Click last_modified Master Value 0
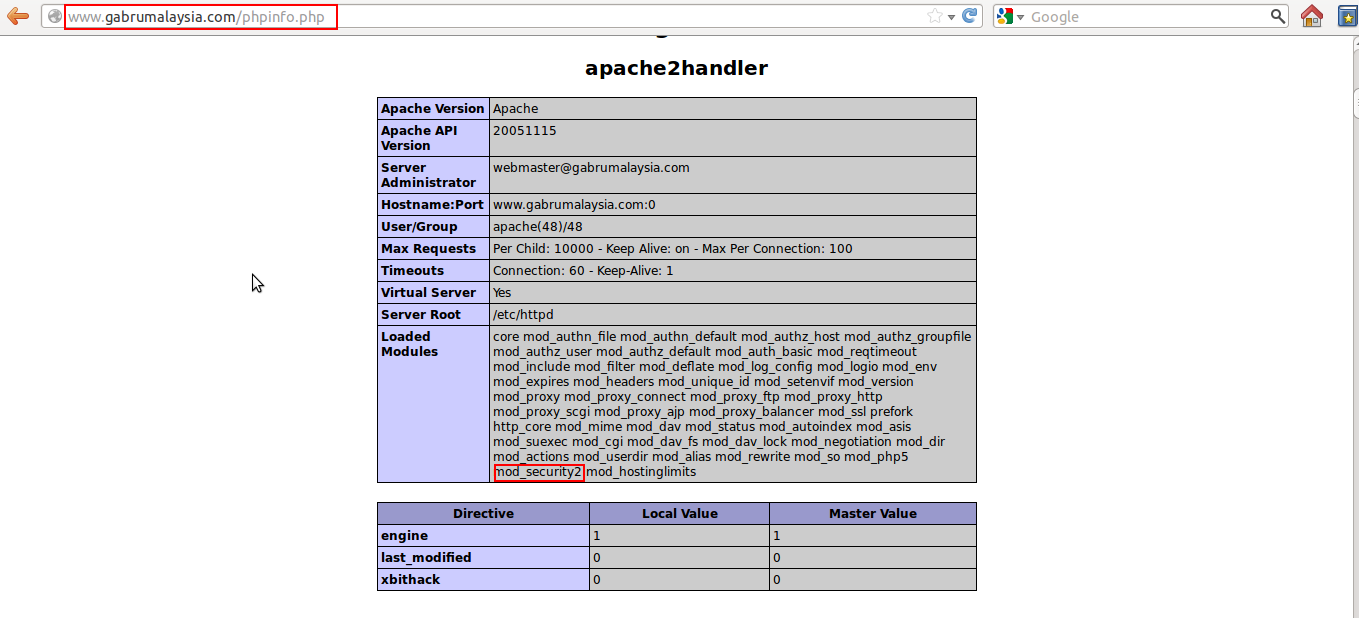Screen dimensions: 1359x618 click(873, 558)
